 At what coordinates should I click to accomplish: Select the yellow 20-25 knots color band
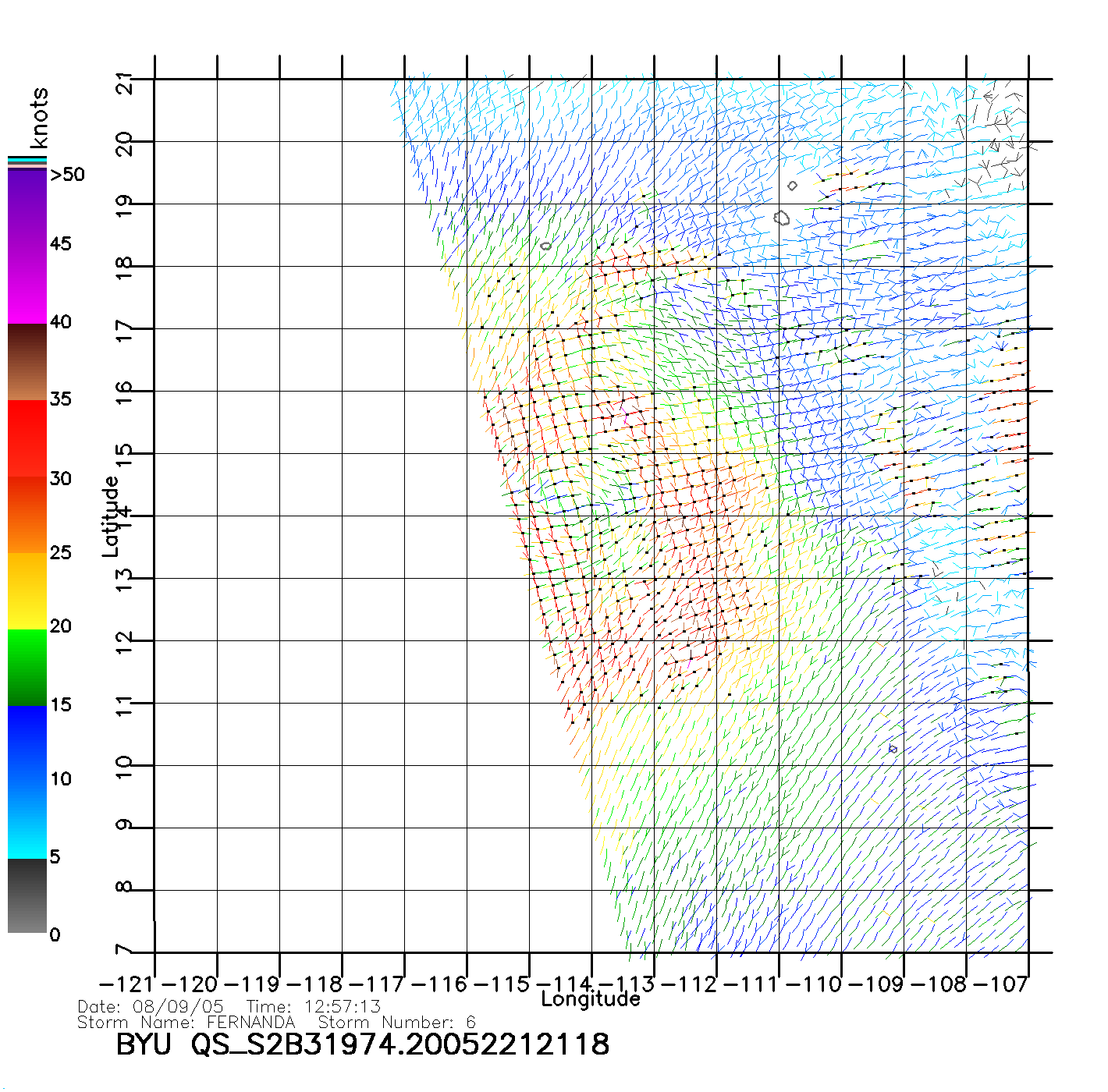pos(27,590)
